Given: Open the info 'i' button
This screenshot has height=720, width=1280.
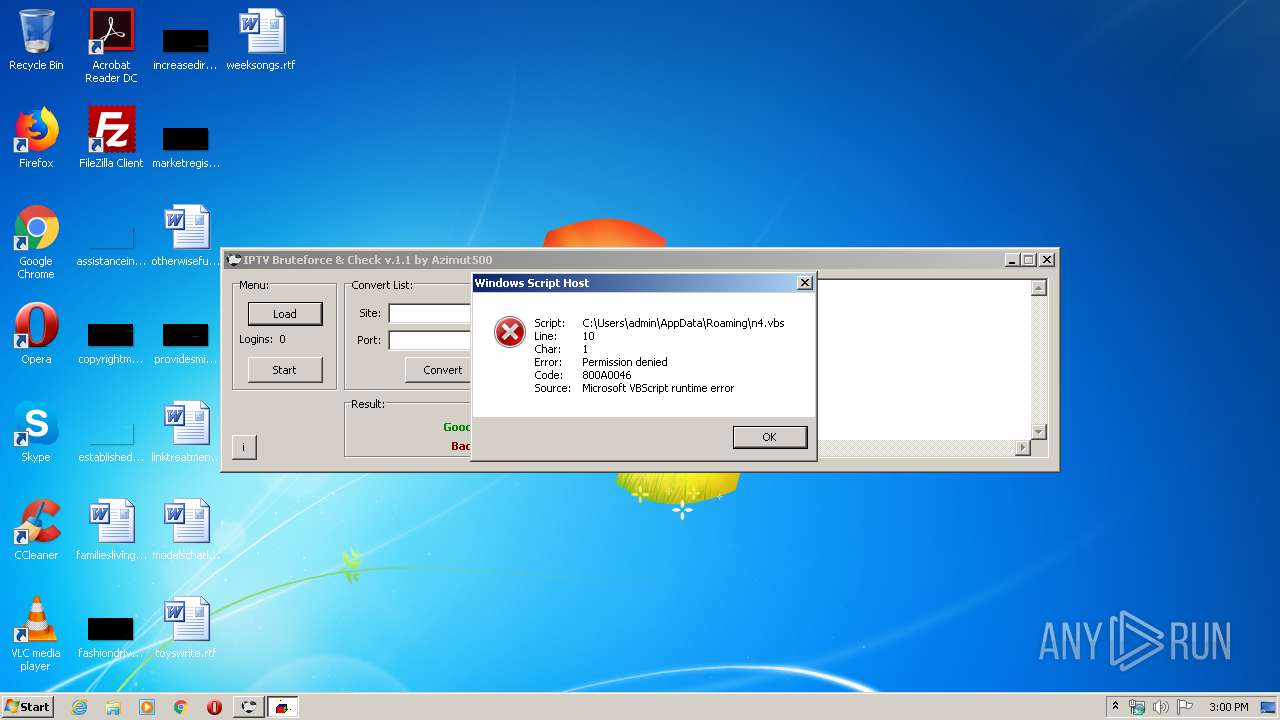Looking at the screenshot, I should [x=243, y=447].
